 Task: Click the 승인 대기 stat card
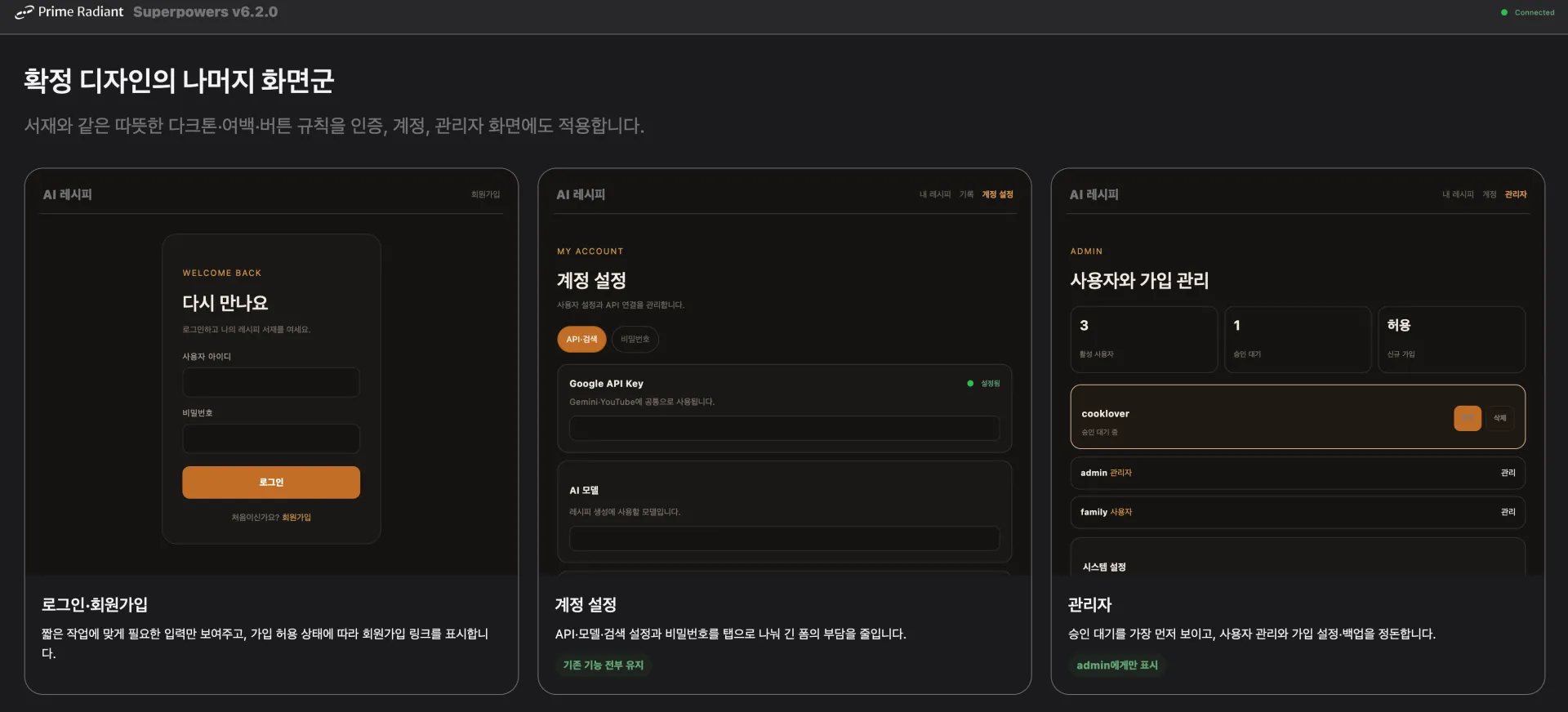tap(1298, 340)
